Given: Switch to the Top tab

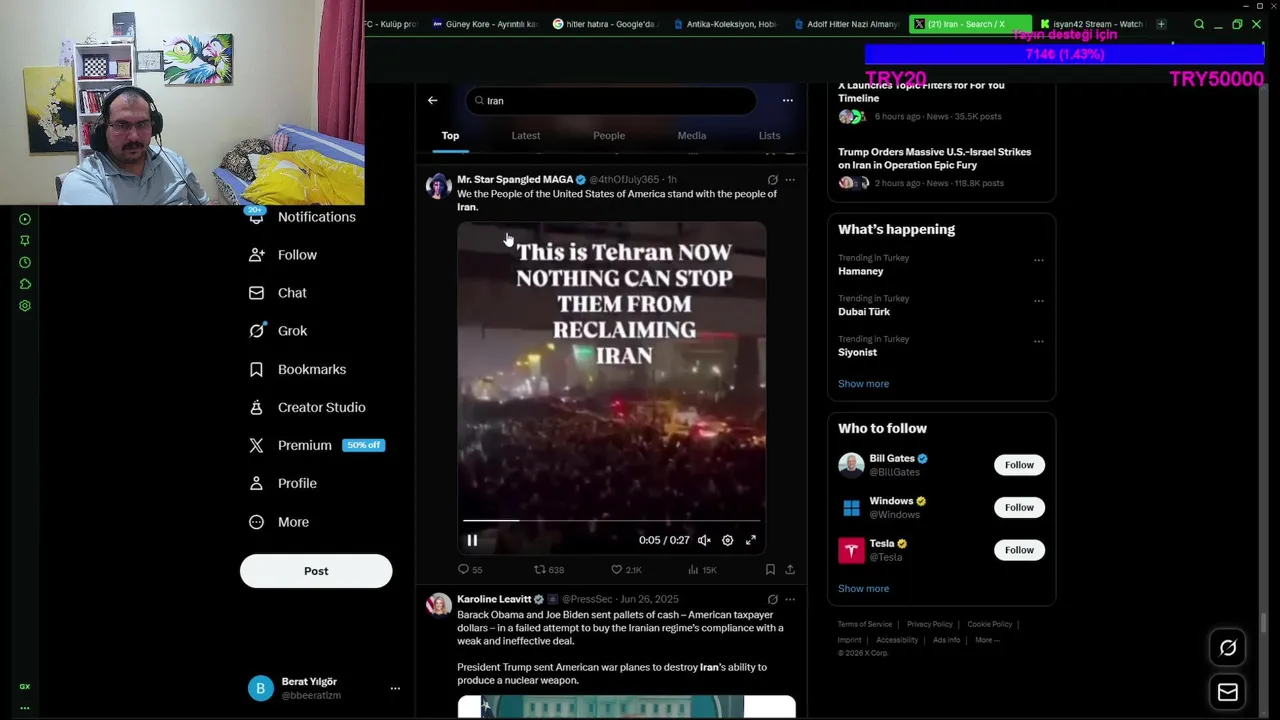Looking at the screenshot, I should 450,135.
